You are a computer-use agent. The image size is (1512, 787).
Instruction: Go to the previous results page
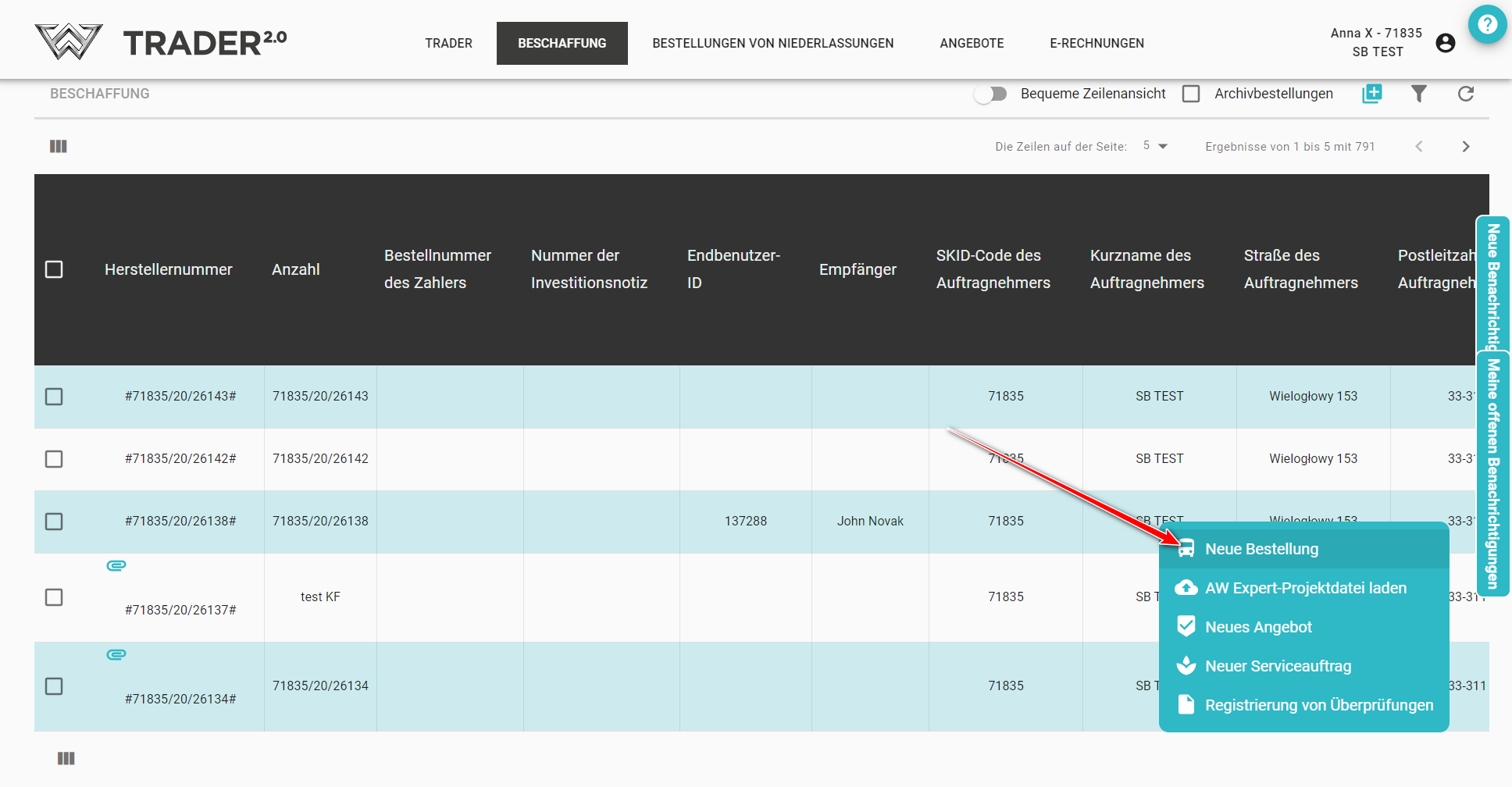click(1418, 147)
